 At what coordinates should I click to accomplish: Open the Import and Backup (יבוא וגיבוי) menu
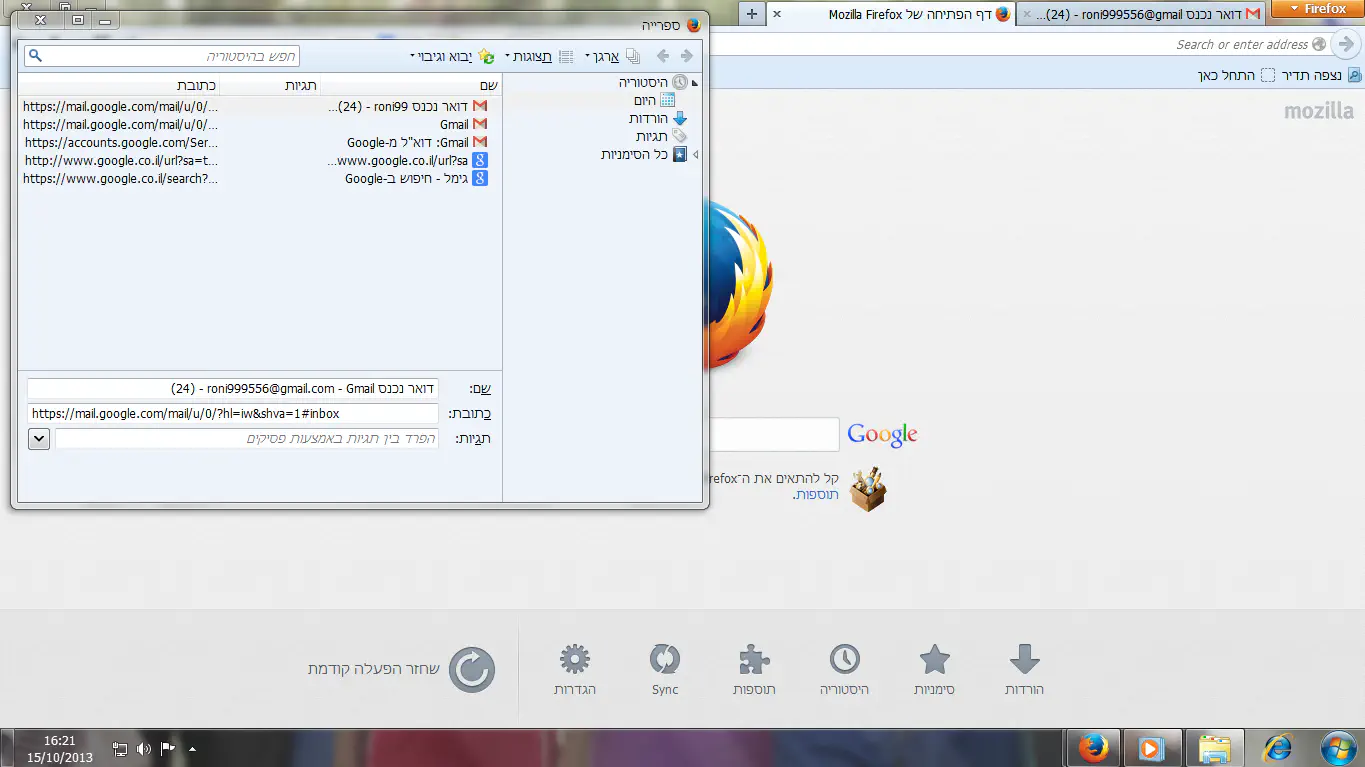[448, 56]
